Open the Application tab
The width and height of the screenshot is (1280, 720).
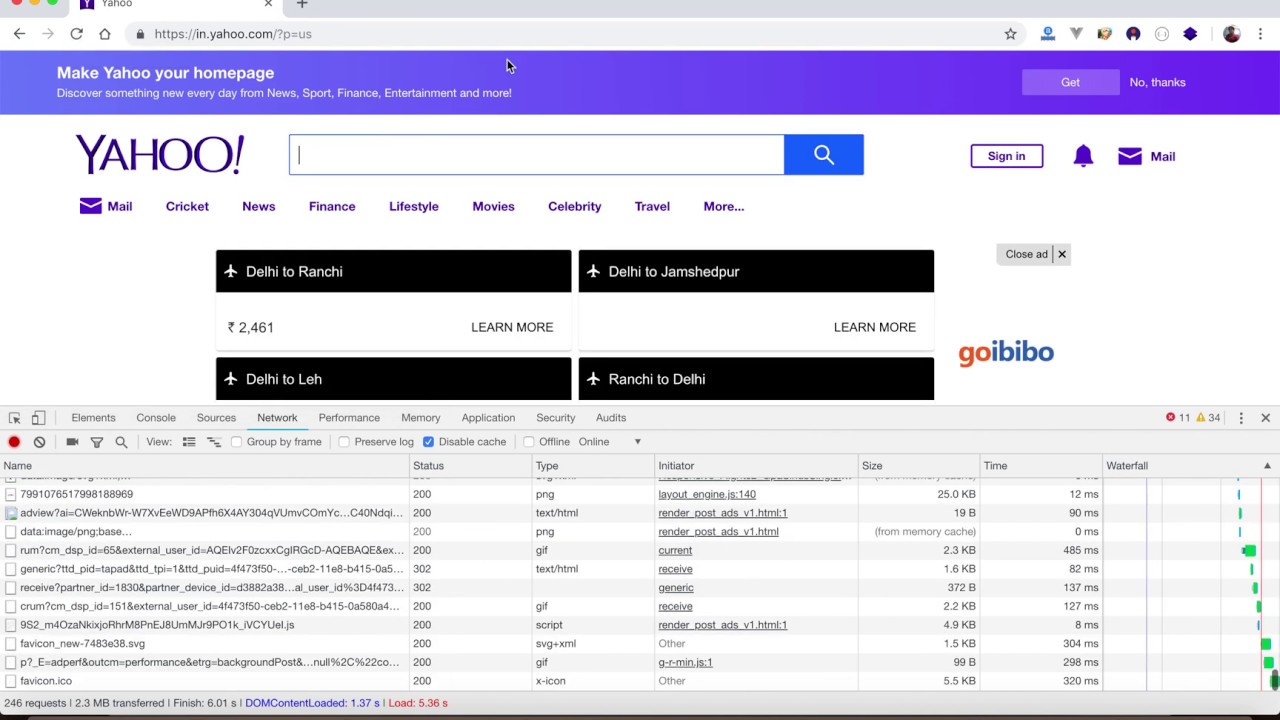(488, 418)
